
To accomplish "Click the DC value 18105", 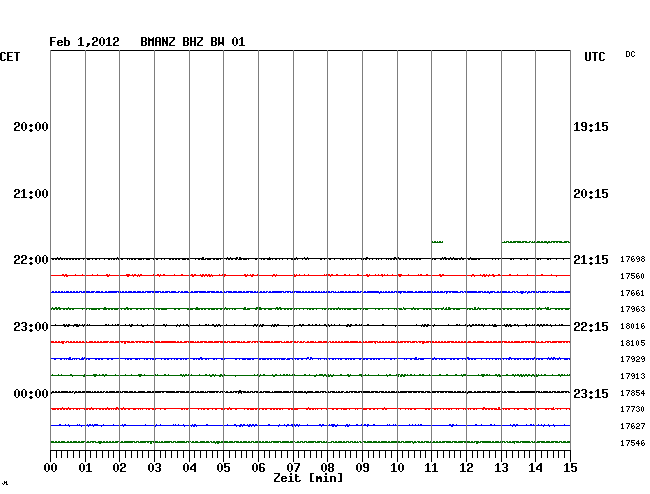I will click(x=633, y=343).
